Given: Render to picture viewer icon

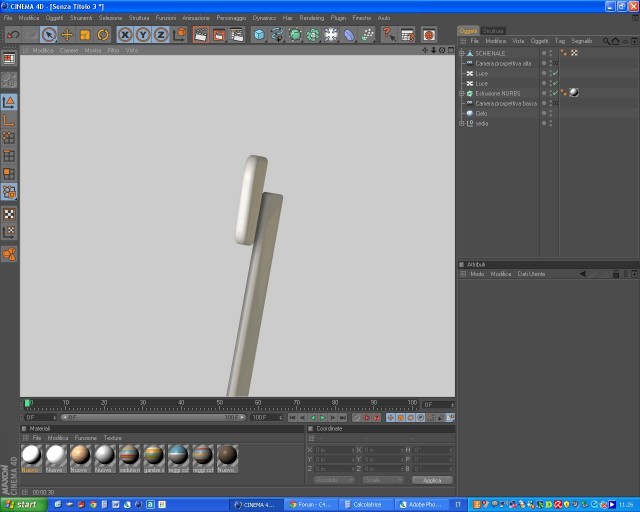Looking at the screenshot, I should point(219,35).
